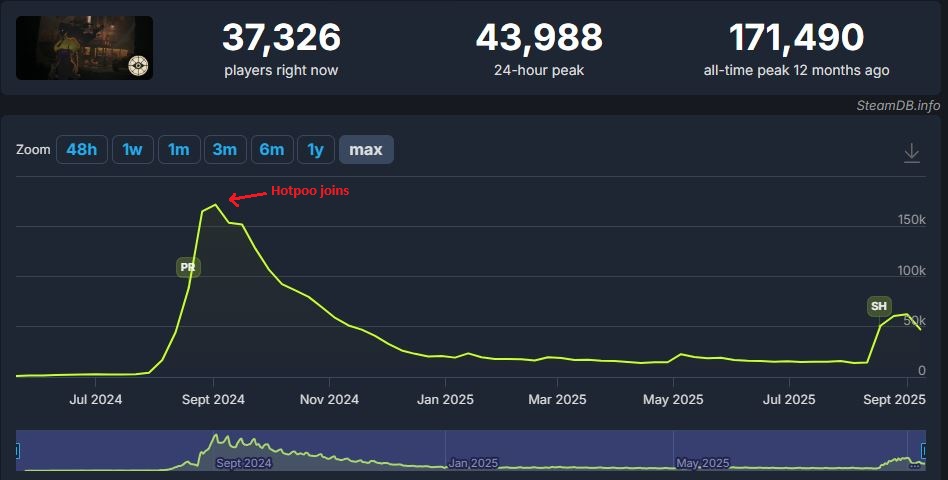Click the Jul 2025 x-axis label
This screenshot has height=480, width=948.
(789, 400)
